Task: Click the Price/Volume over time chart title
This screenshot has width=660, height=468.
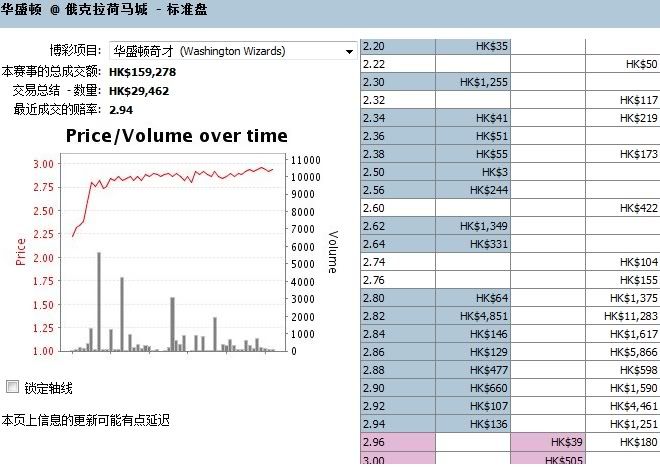Action: (176, 136)
